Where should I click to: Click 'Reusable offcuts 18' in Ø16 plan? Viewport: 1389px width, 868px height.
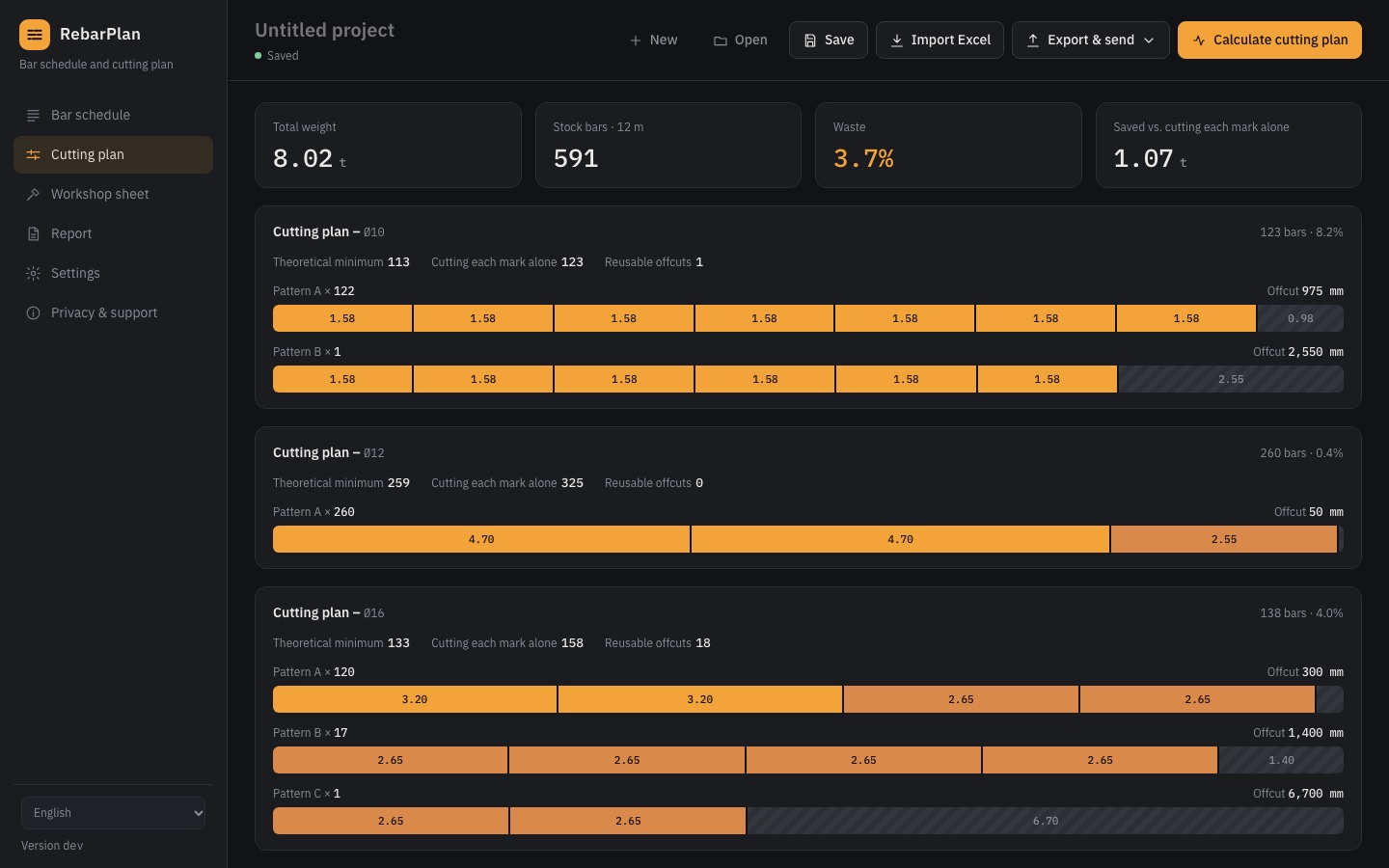(658, 643)
